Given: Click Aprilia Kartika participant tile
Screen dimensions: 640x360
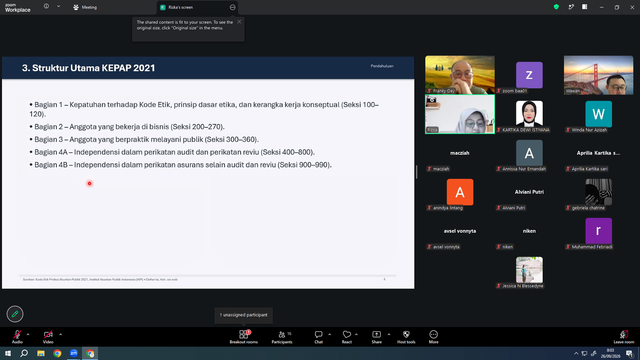Looking at the screenshot, I should [x=598, y=153].
